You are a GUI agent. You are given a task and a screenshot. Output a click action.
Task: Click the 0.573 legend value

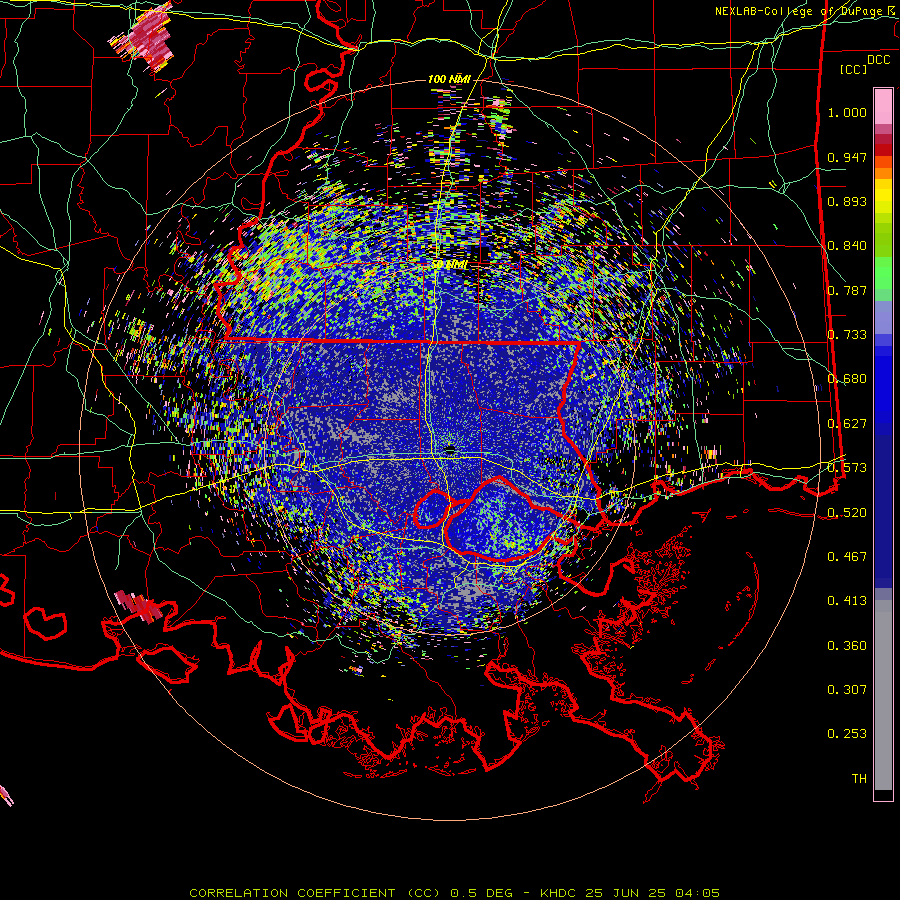pos(847,468)
